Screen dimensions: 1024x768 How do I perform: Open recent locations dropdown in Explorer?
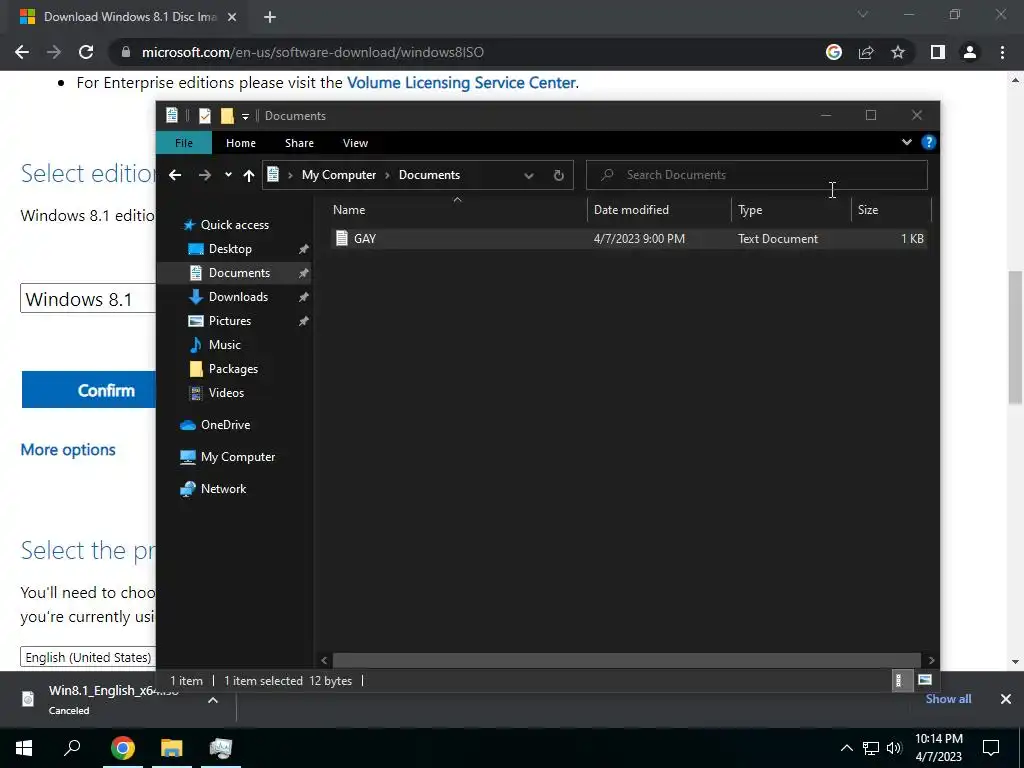(x=228, y=175)
